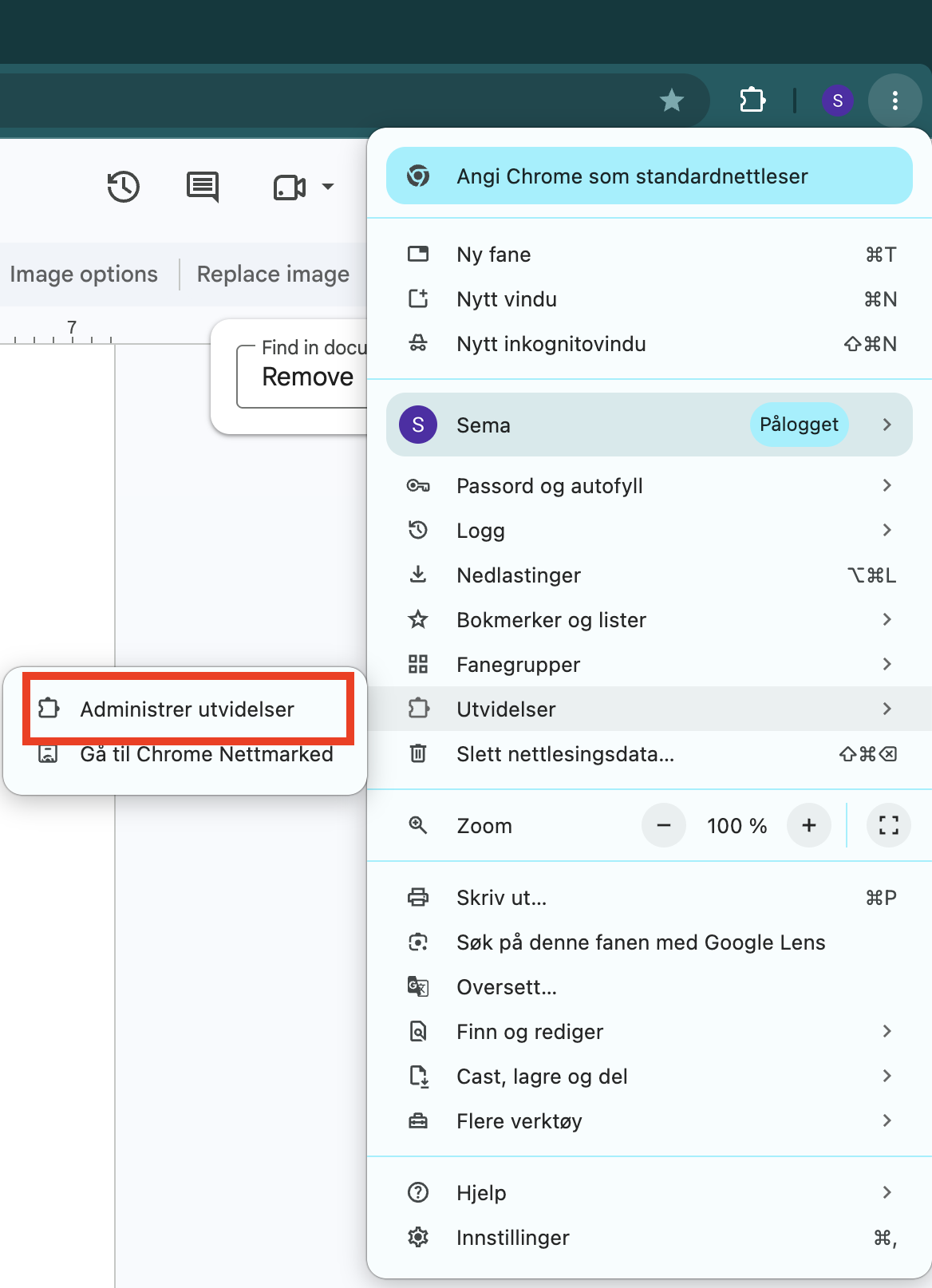Expand Bokmerker og lister submenu
Image resolution: width=932 pixels, height=1288 pixels.
click(650, 620)
